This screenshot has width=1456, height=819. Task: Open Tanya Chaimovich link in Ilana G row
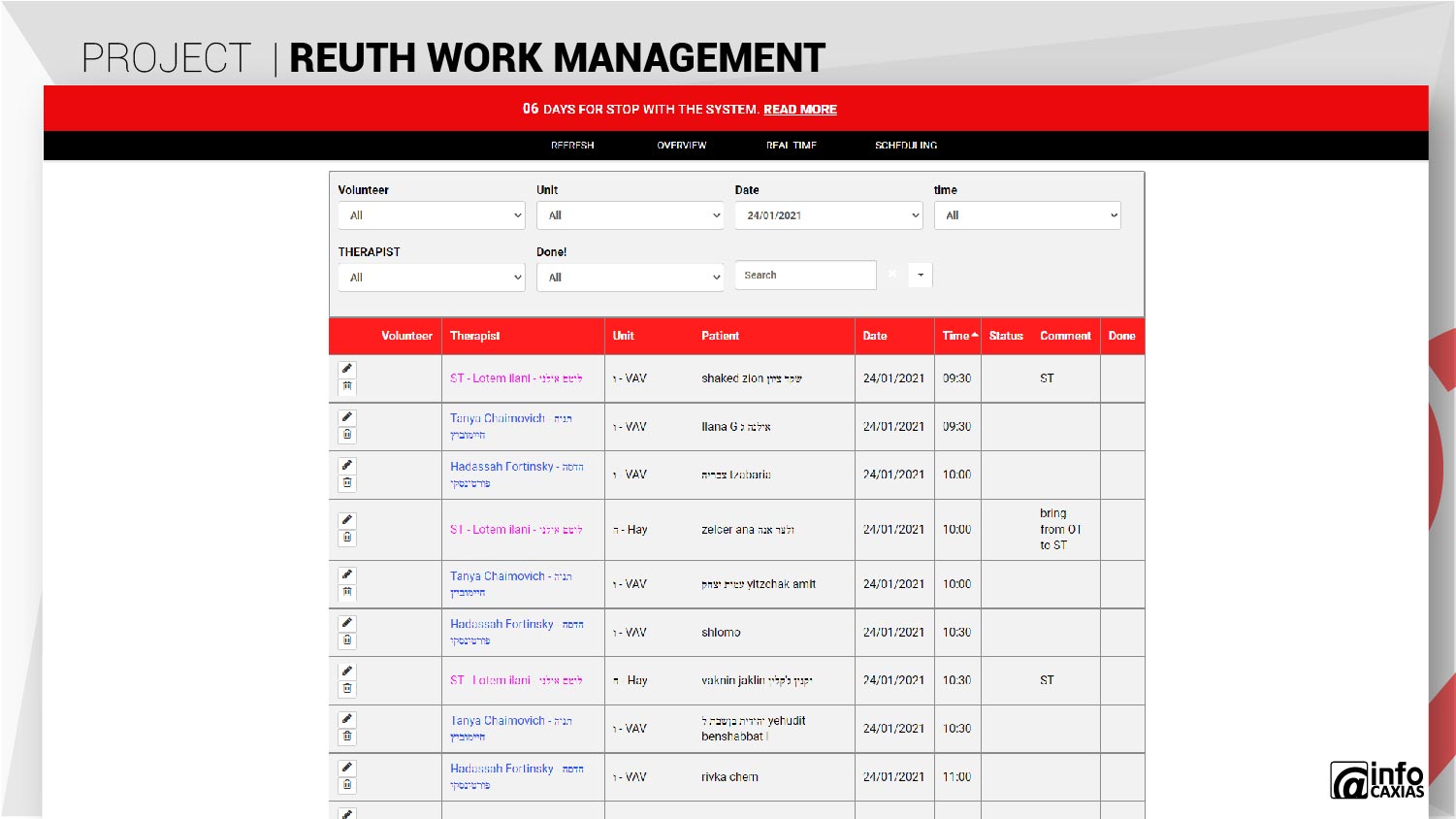(x=497, y=418)
